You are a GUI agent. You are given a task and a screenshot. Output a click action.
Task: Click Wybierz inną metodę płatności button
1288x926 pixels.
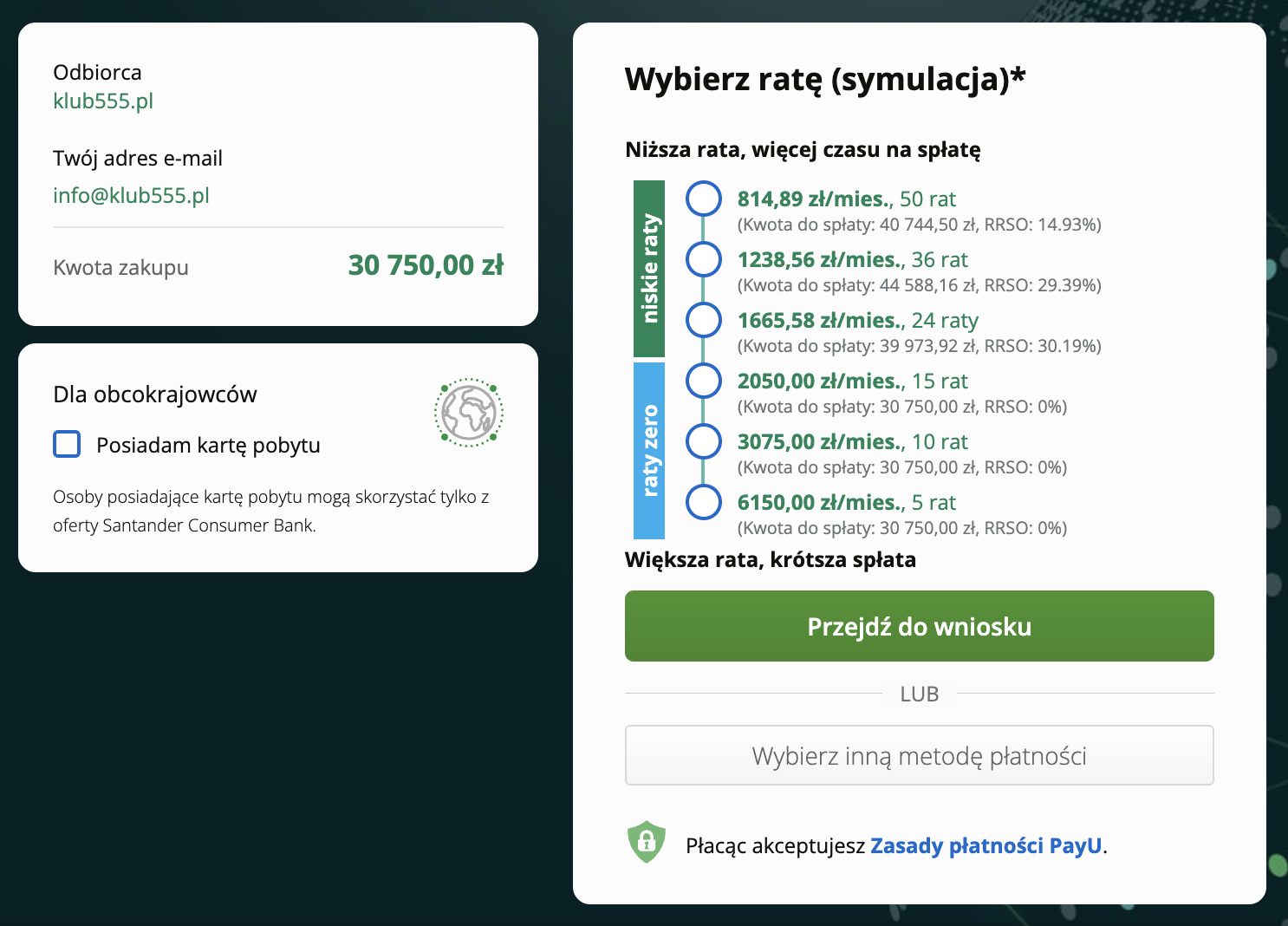coord(919,755)
